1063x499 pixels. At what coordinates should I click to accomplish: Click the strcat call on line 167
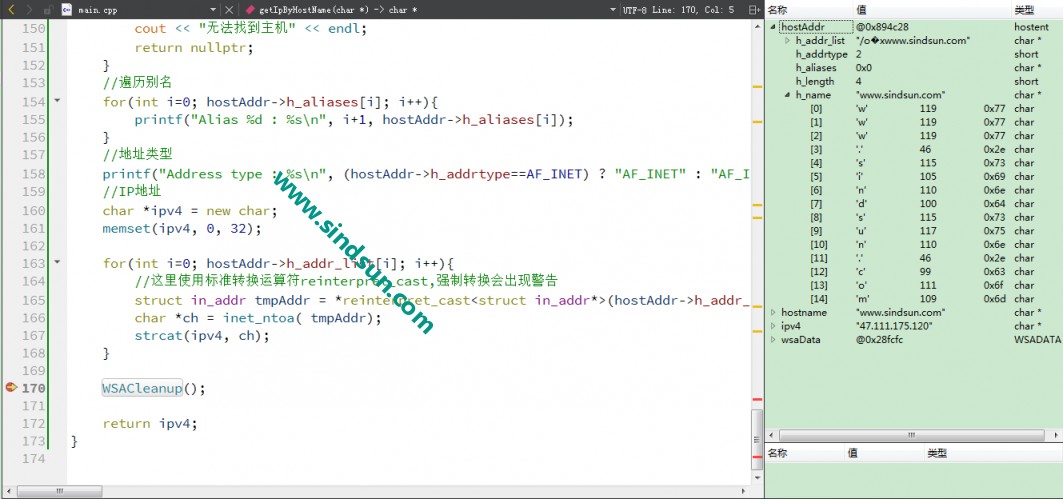[x=202, y=336]
